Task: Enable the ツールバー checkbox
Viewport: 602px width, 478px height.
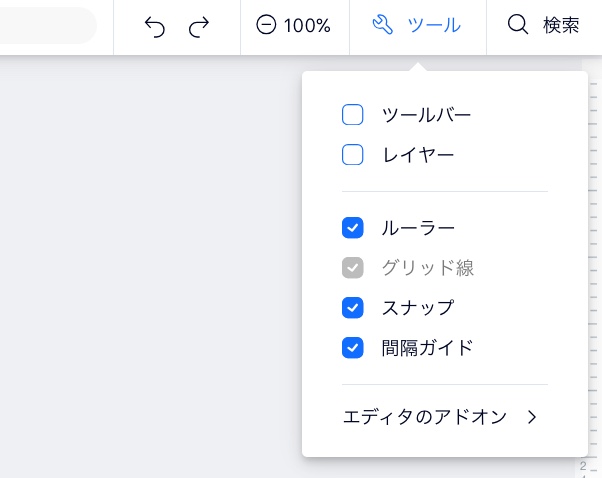Action: [352, 114]
